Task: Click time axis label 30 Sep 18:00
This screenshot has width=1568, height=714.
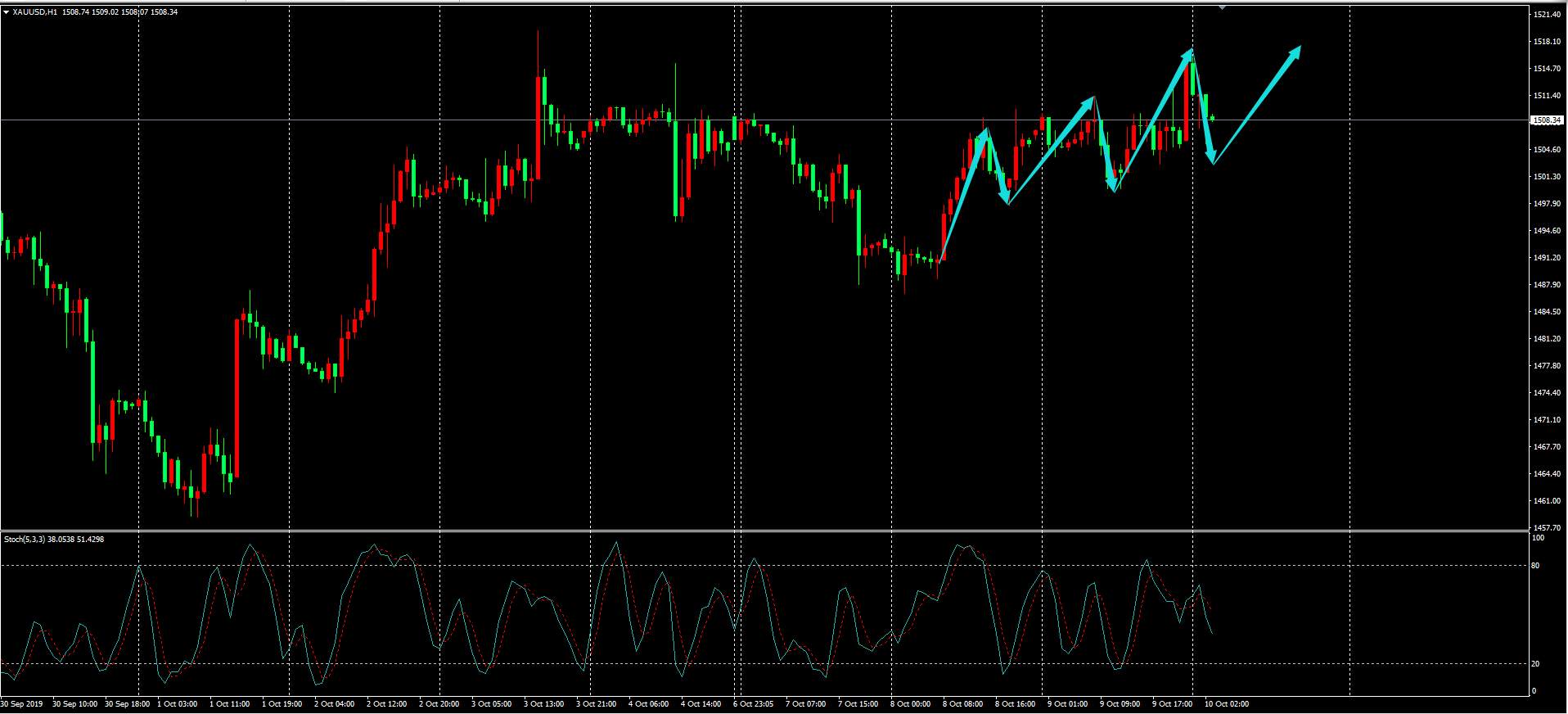Action: (127, 704)
